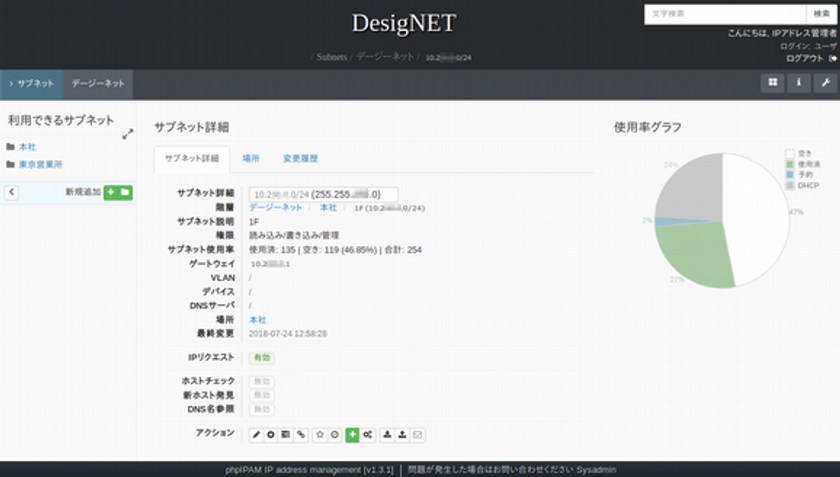Toggle the DNS名参照 無効 badge
Screen dimensions: 840x477
(261, 409)
